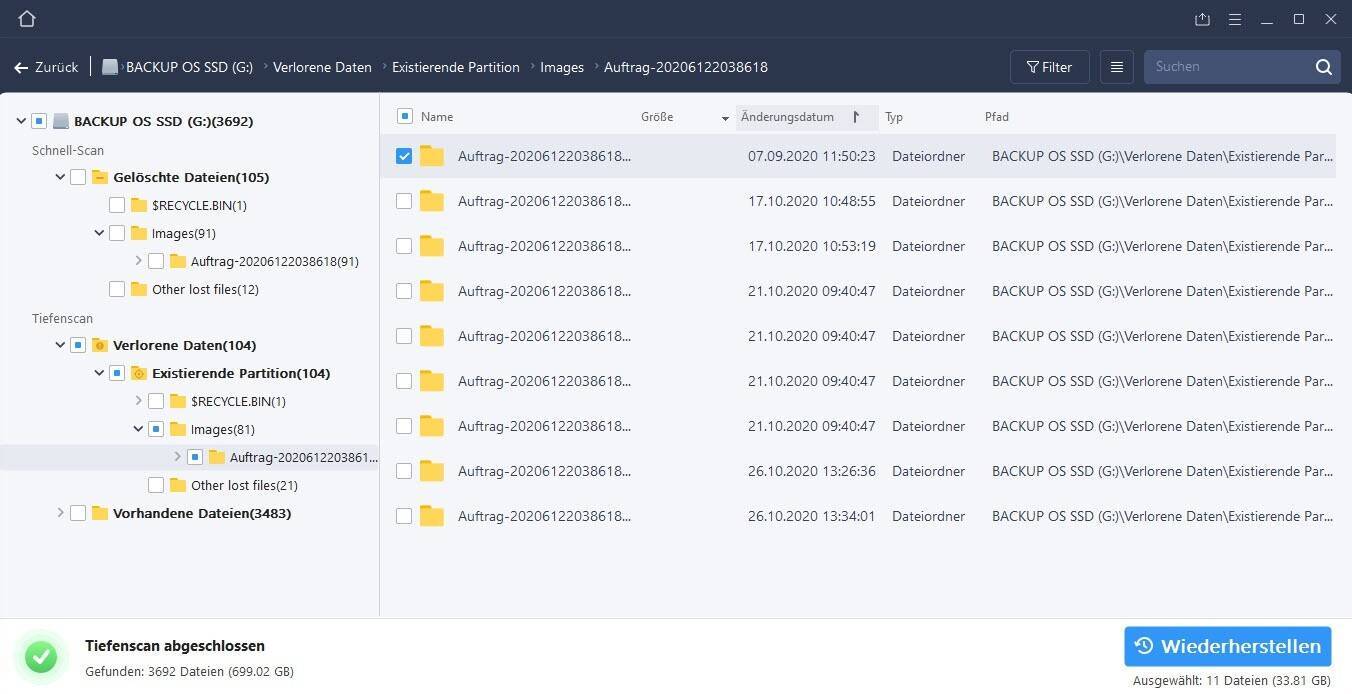Image resolution: width=1352 pixels, height=694 pixels.
Task: Check the Gelöschte Dateien(105) checkbox
Action: 78,177
